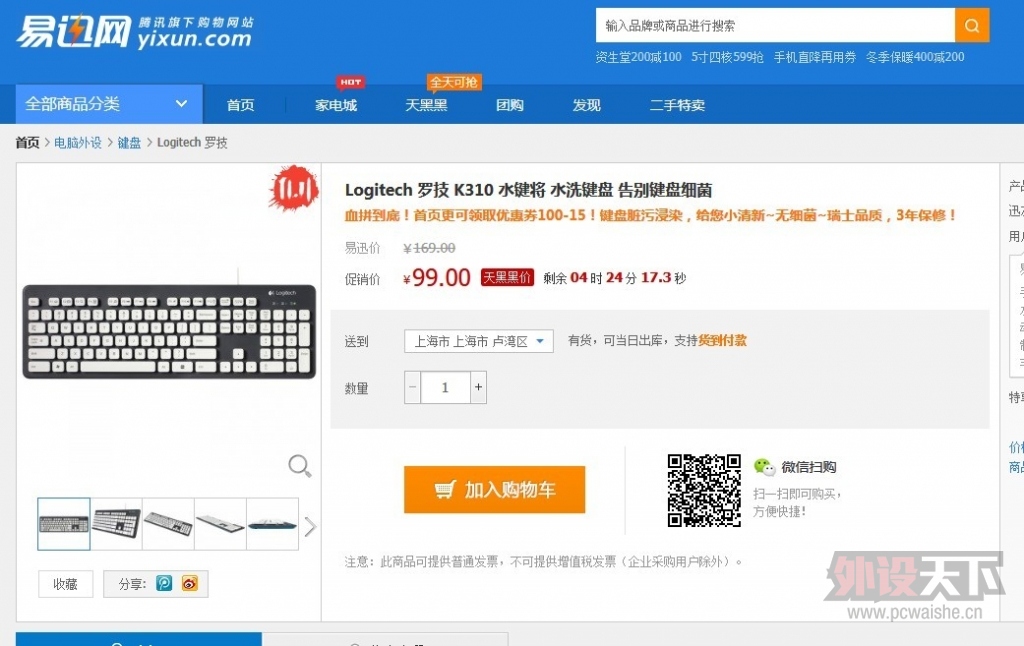This screenshot has width=1024, height=646.
Task: Click the WeChat logo icon
Action: (x=764, y=466)
